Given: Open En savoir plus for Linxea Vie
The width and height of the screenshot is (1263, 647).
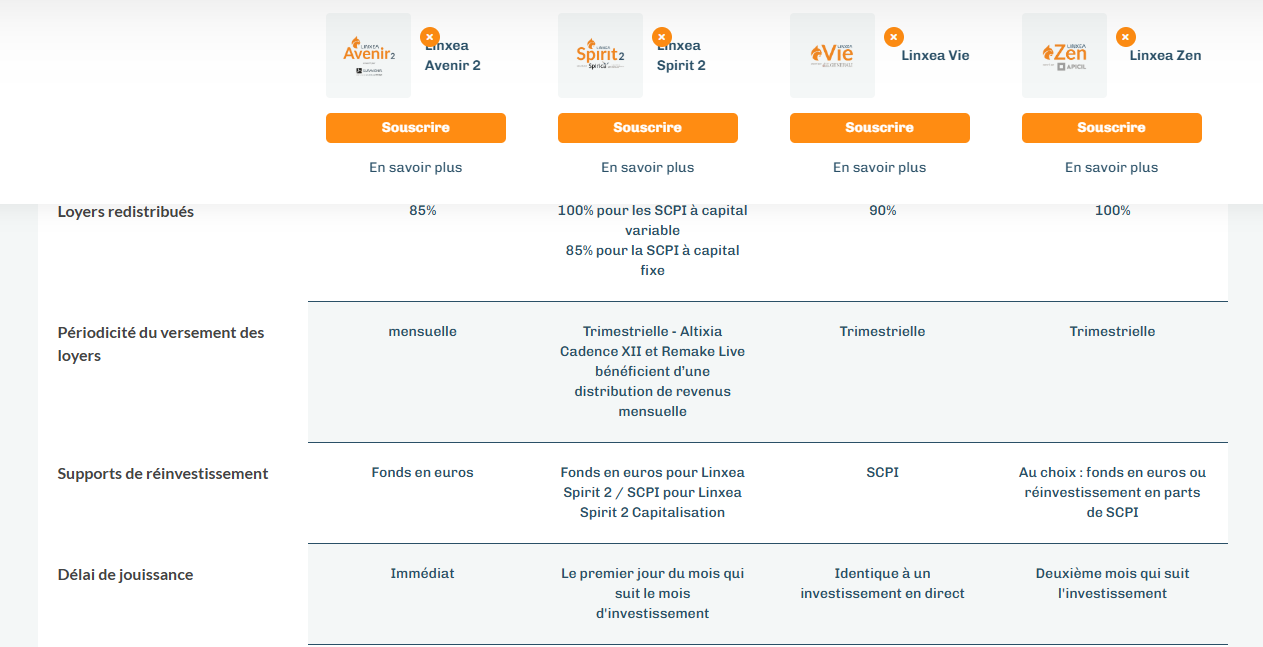Looking at the screenshot, I should point(880,168).
